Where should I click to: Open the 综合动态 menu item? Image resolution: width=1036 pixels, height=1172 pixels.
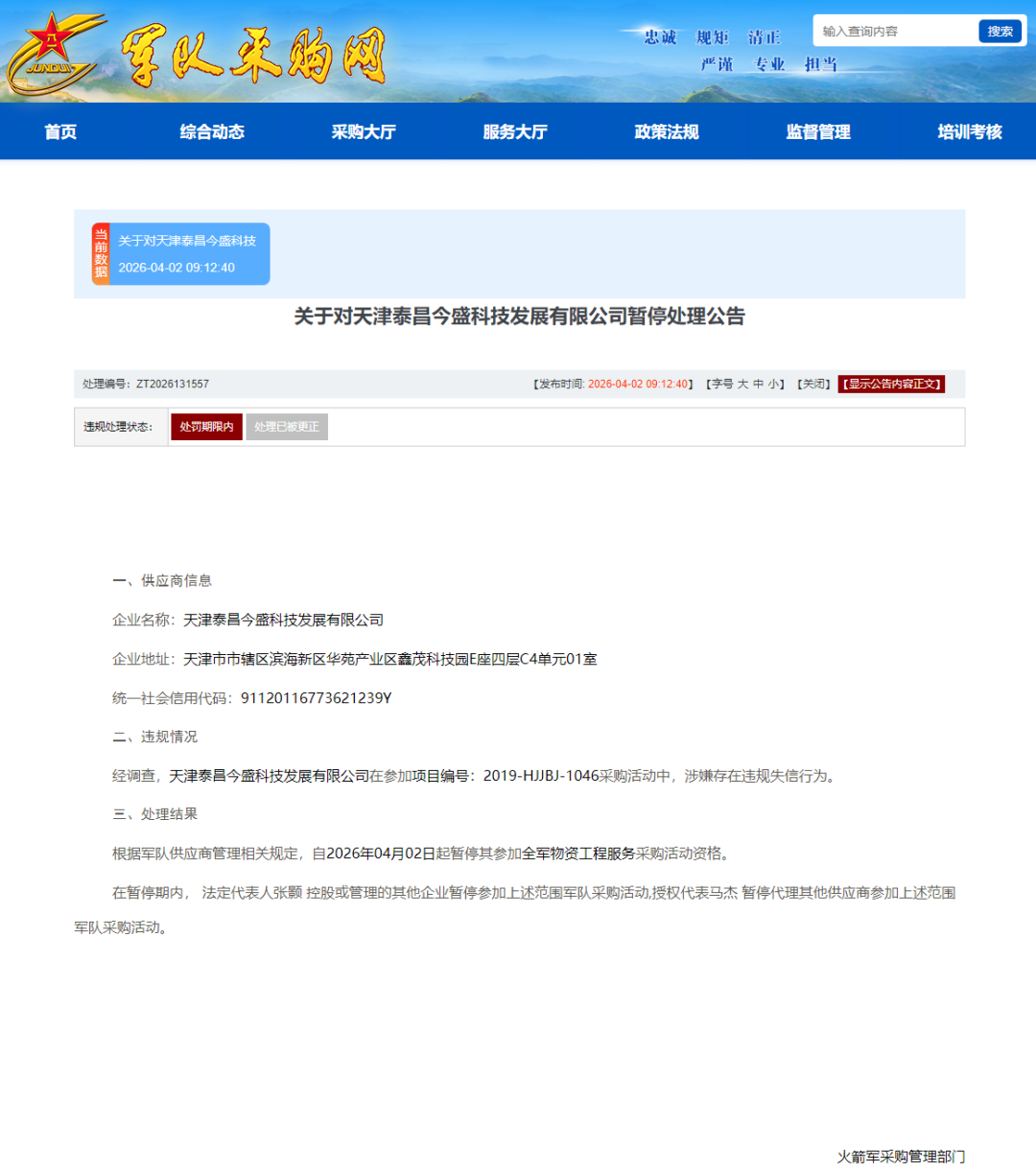[212, 131]
